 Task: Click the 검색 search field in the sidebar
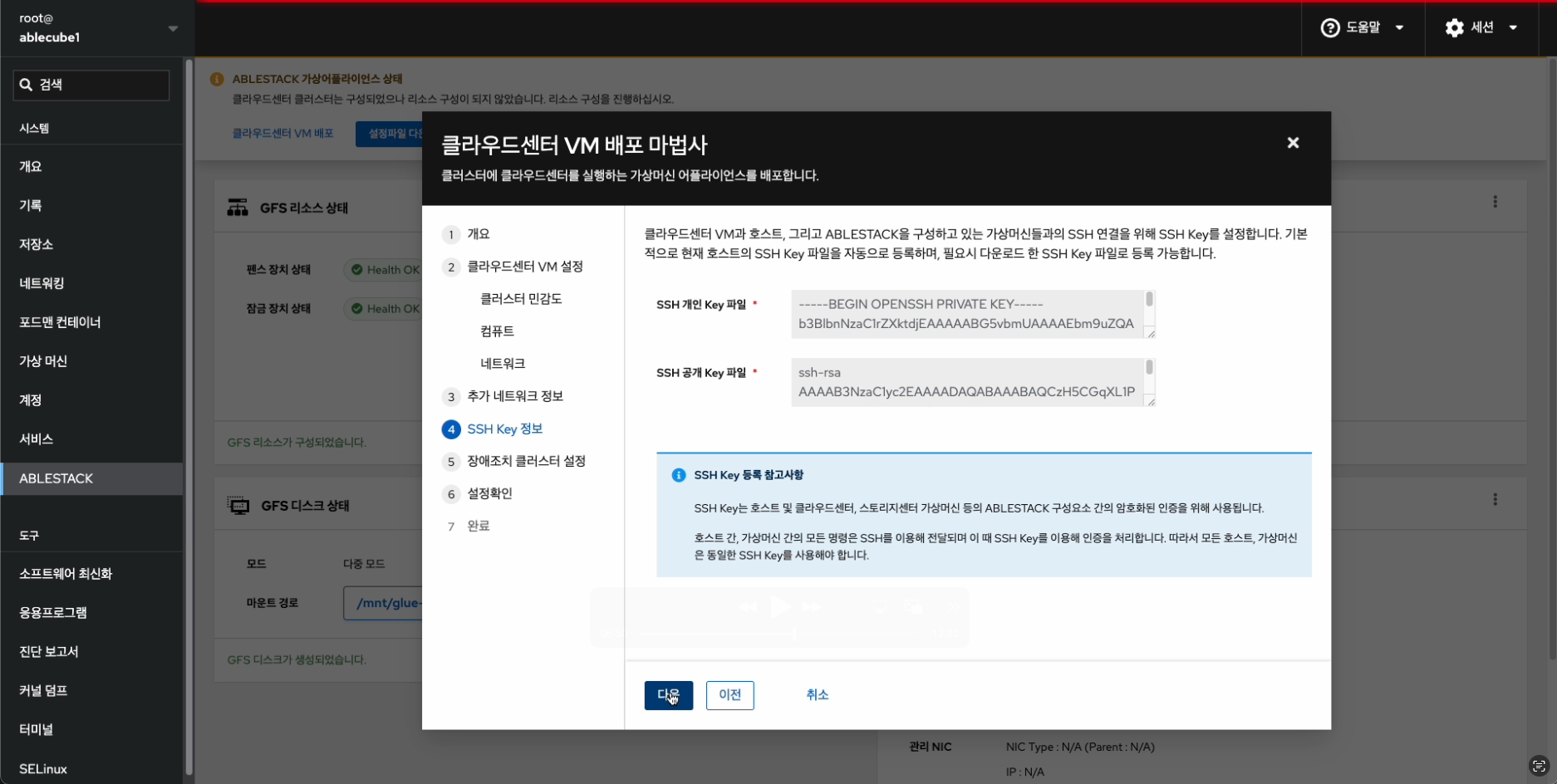pos(91,85)
